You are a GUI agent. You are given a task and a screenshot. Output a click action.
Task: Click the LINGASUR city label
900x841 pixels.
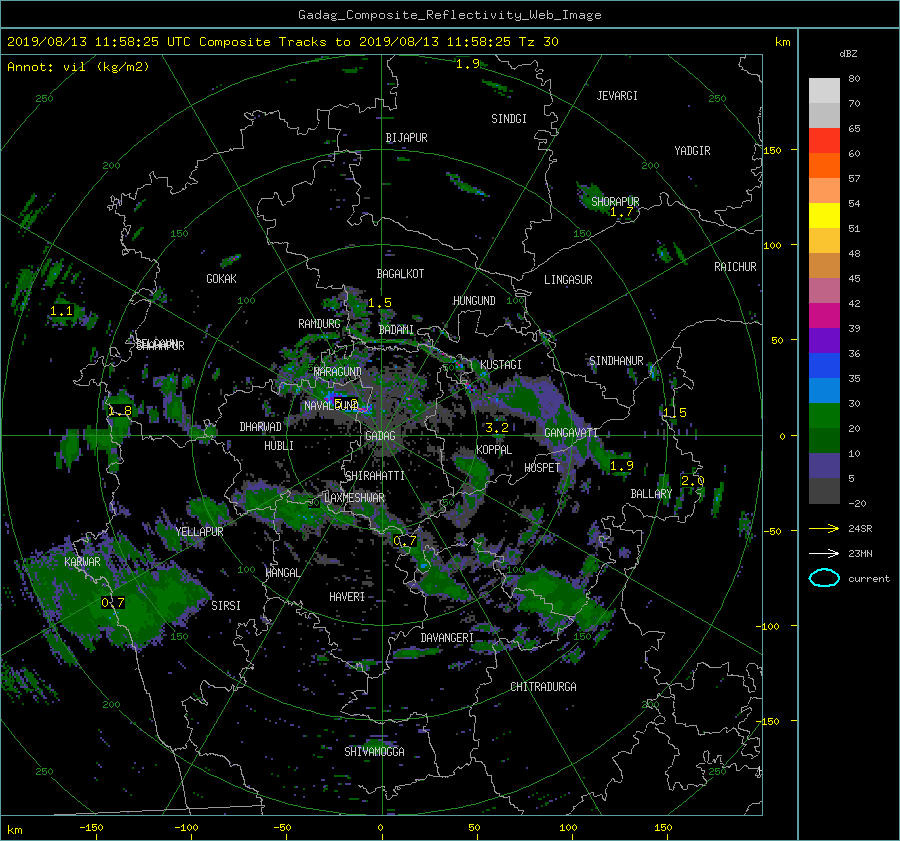pyautogui.click(x=568, y=280)
